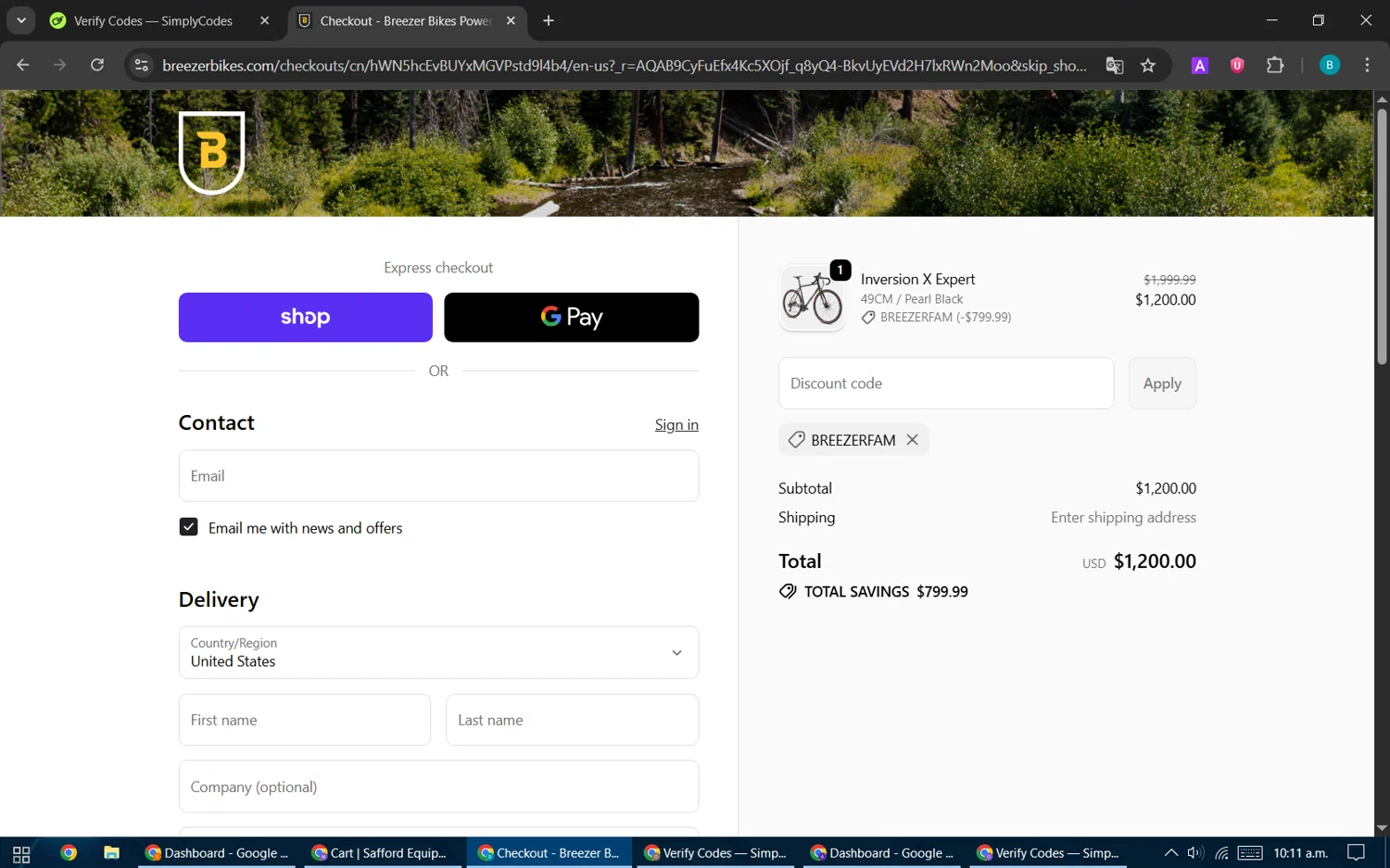Remove the BREEZERFAM discount code
Screen dimensions: 1390x868
pos(913,440)
